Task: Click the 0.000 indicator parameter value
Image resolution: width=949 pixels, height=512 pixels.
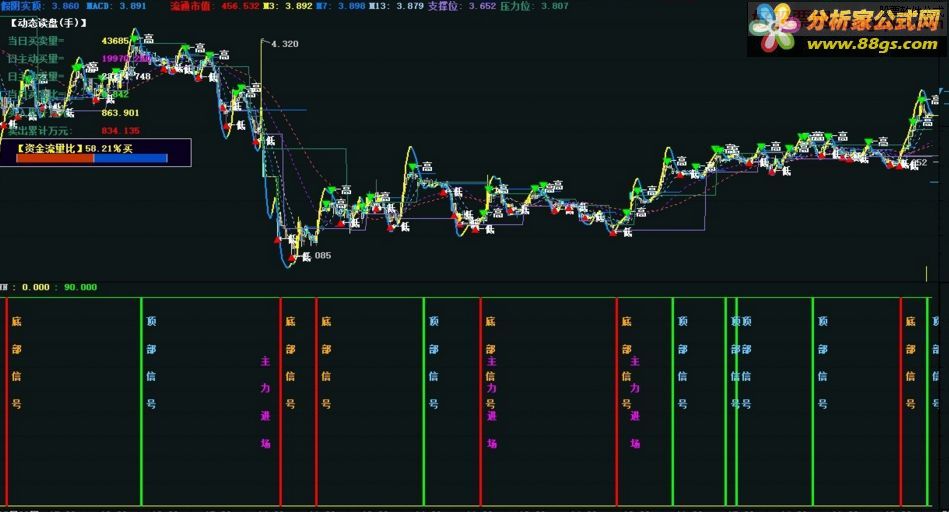Action: click(x=36, y=287)
